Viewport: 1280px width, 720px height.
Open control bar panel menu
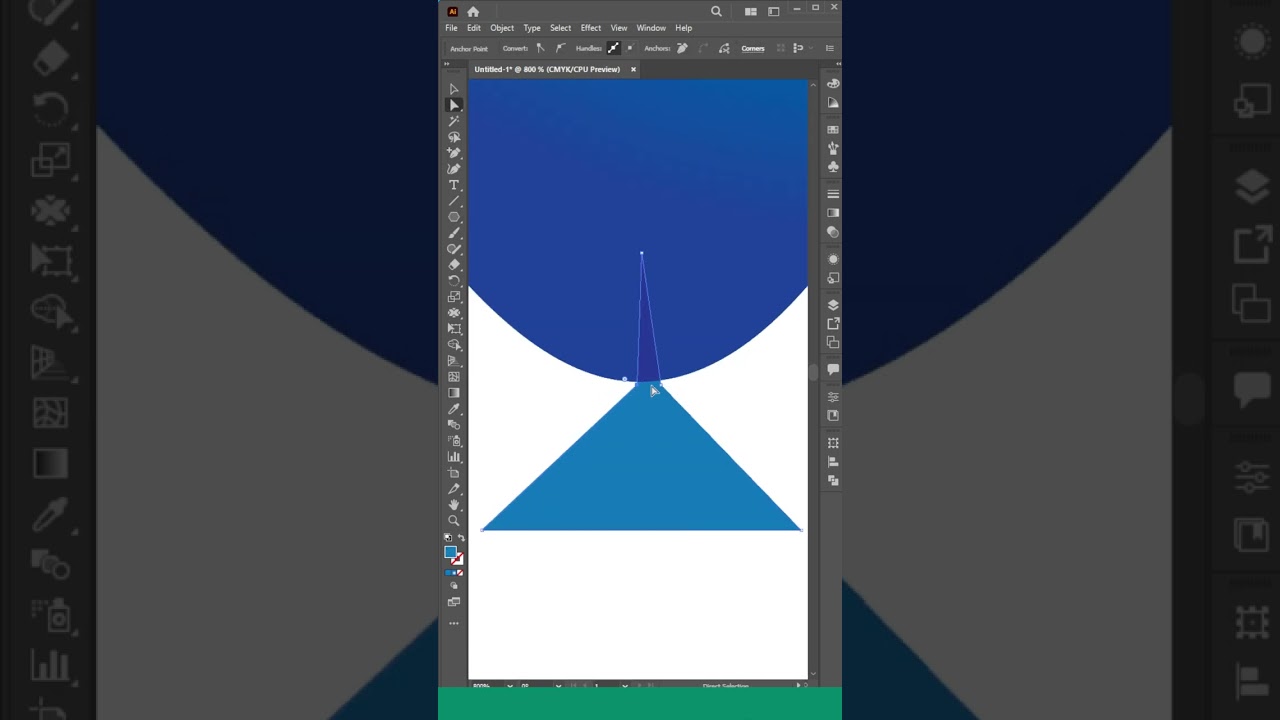830,48
